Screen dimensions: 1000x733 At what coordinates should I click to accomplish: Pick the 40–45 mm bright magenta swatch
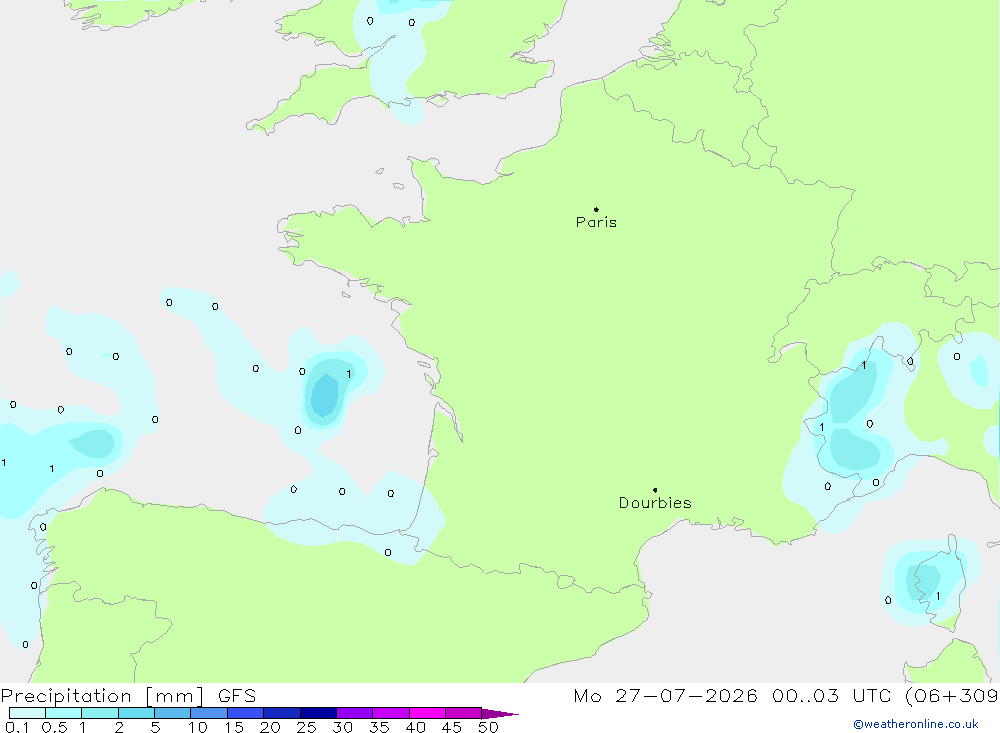(427, 713)
